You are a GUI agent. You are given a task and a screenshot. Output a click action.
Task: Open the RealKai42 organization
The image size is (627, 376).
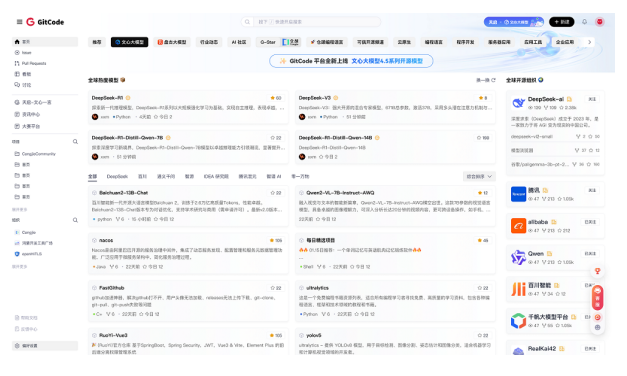tap(542, 349)
